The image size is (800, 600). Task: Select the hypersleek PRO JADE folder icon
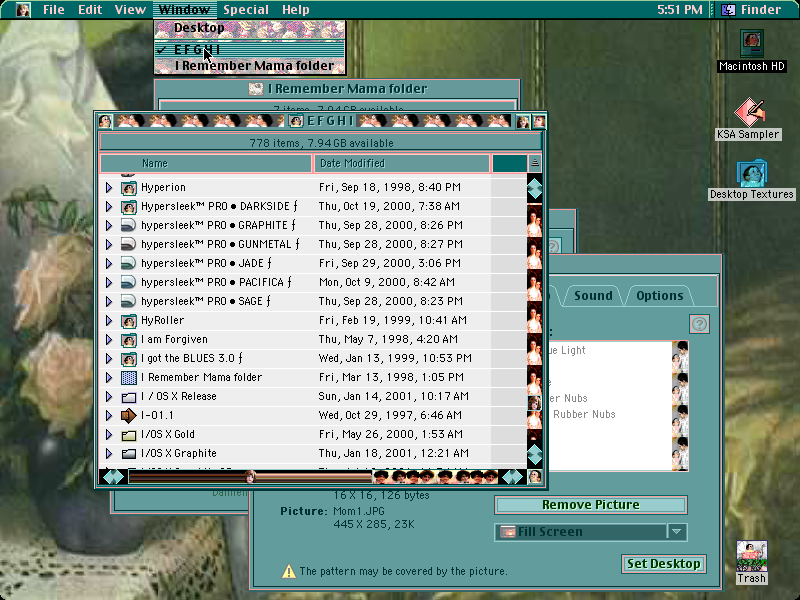tap(129, 263)
